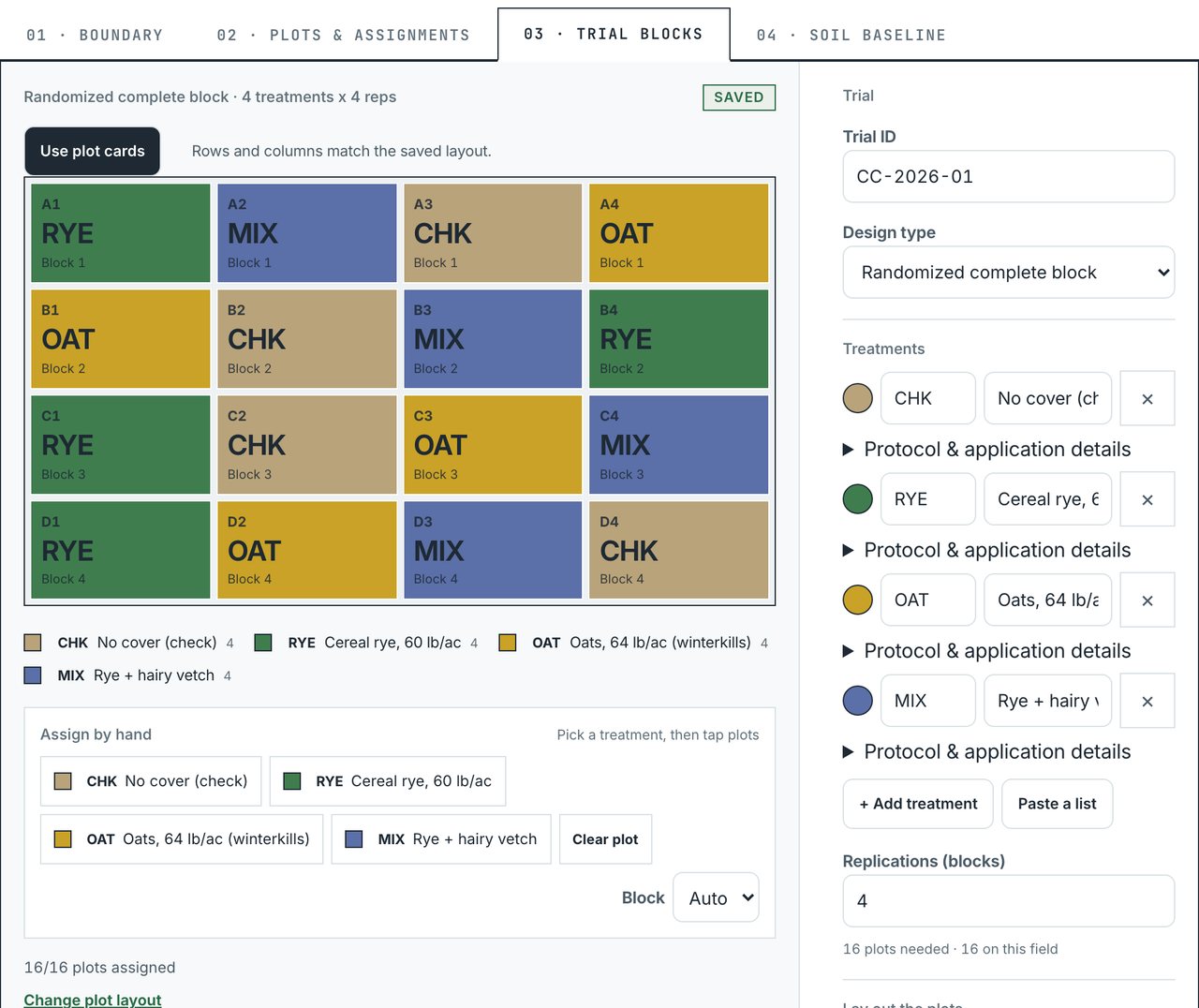Expand Protocol & application details under MIX
The width and height of the screenshot is (1199, 1008).
pyautogui.click(x=987, y=751)
